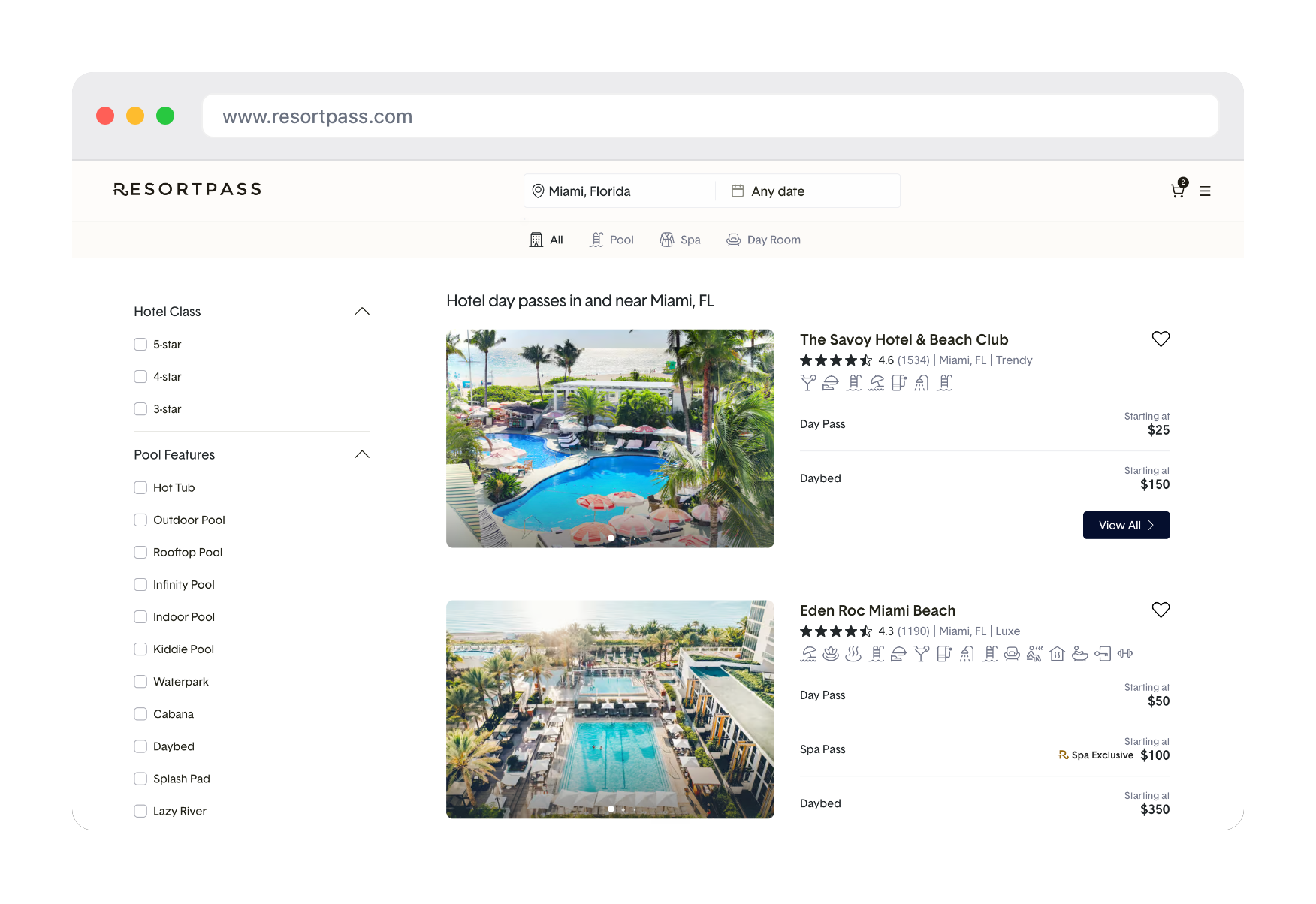Image resolution: width=1316 pixels, height=904 pixels.
Task: Open the Eden Roc Miami Beach title
Action: [x=877, y=611]
